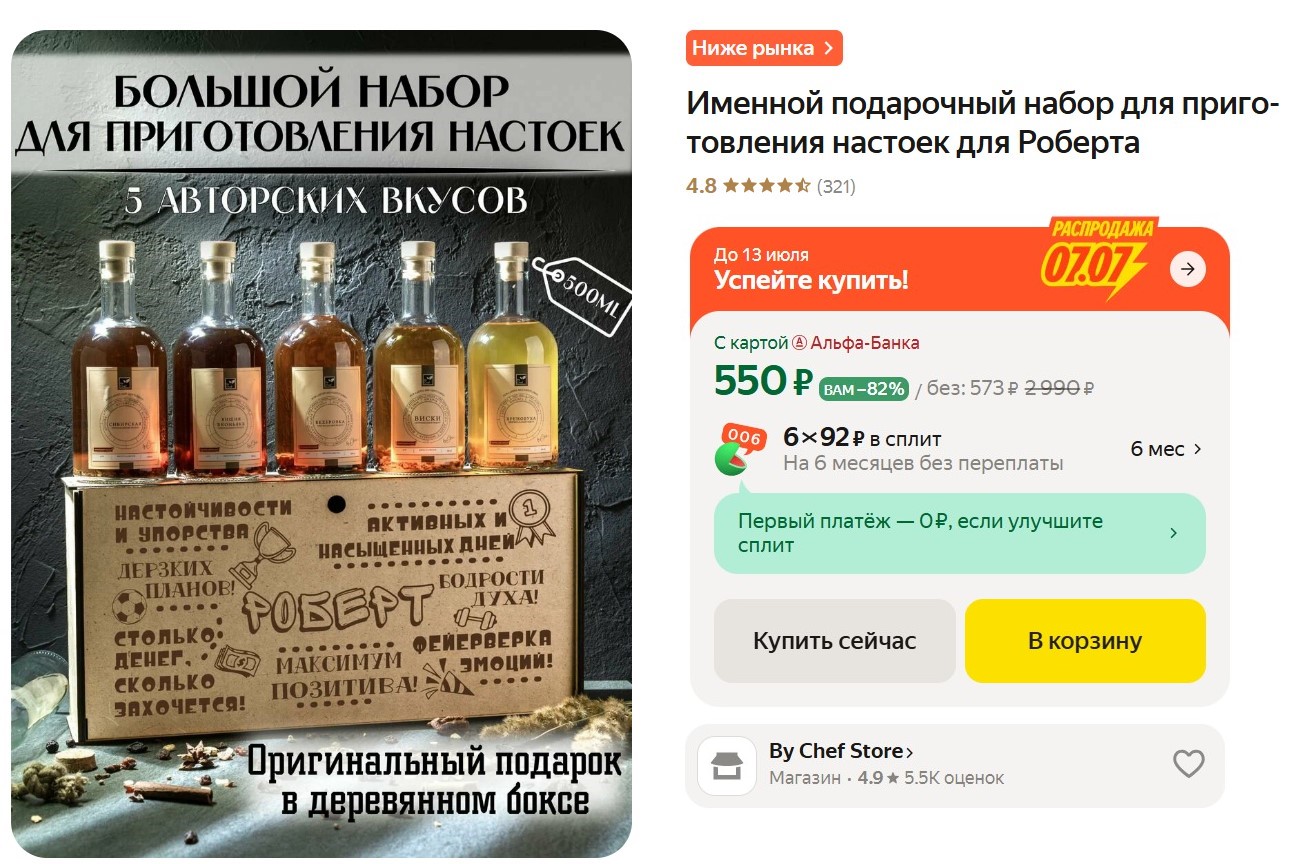Open the main product image
This screenshot has width=1302, height=864.
coord(322,443)
